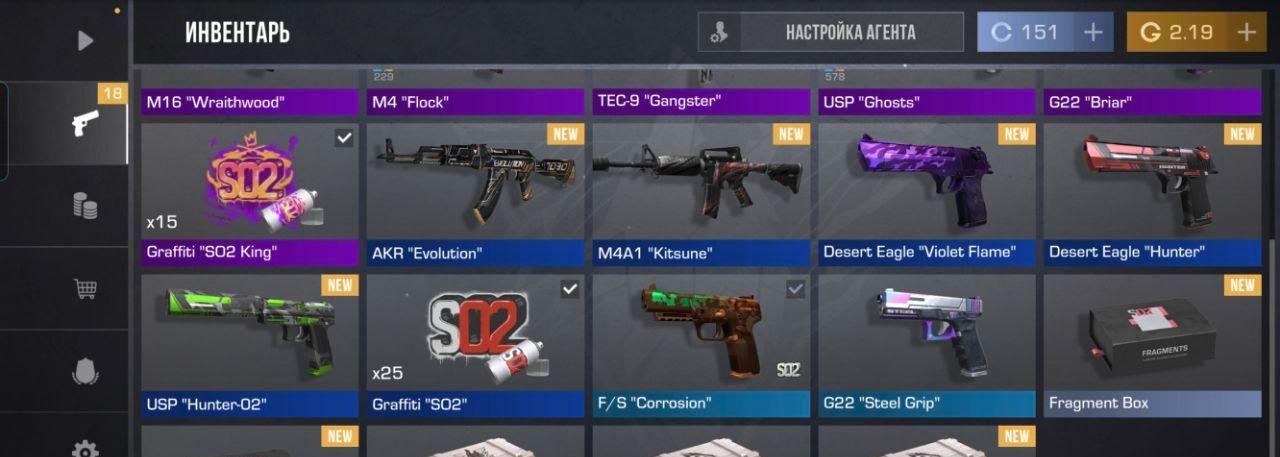This screenshot has width=1280, height=457.
Task: Open the silver coin balance 151
Action: tap(1026, 32)
